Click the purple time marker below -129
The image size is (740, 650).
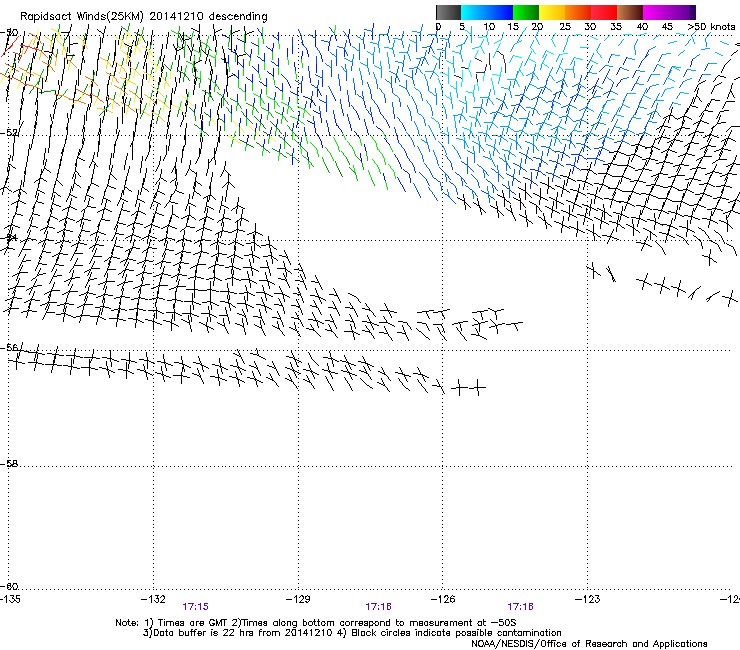click(378, 607)
